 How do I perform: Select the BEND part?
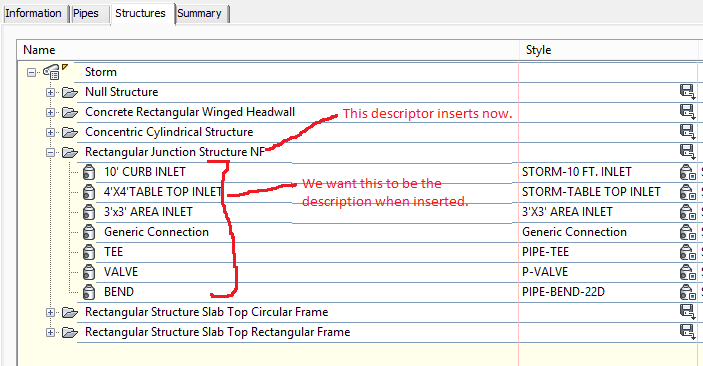point(119,292)
